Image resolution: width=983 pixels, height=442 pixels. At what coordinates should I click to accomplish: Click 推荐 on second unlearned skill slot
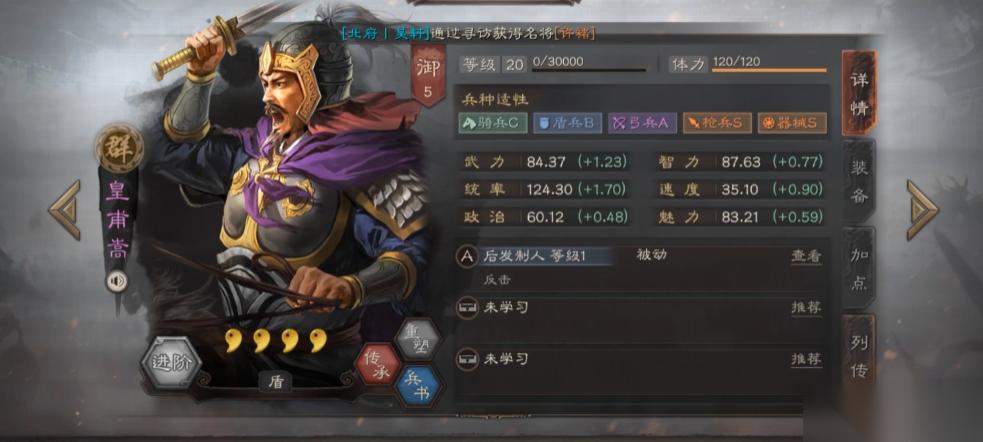(806, 359)
